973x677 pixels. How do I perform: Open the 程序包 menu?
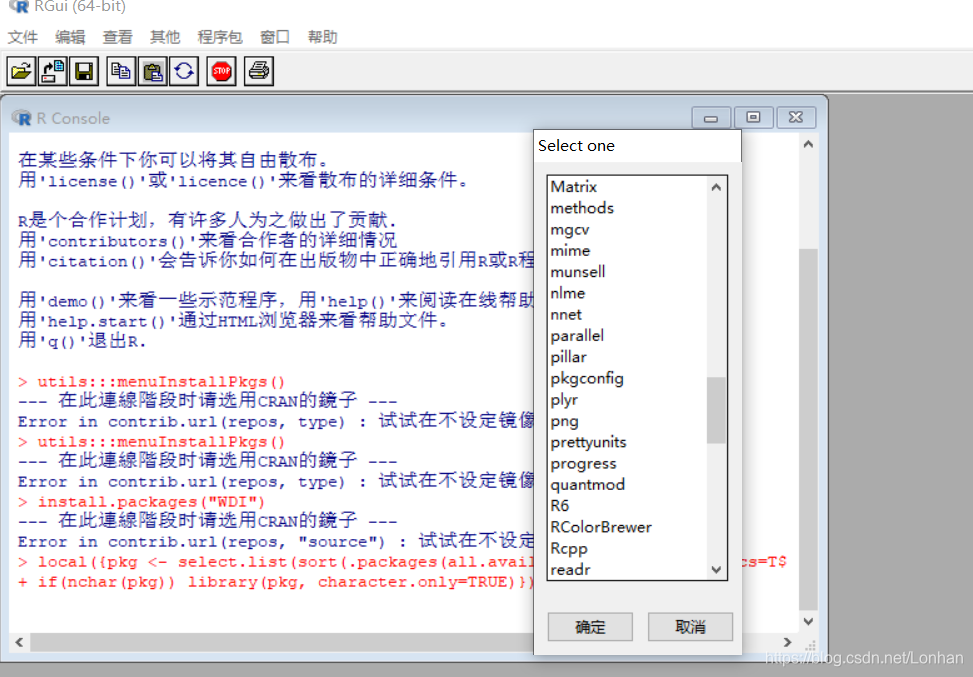point(220,37)
